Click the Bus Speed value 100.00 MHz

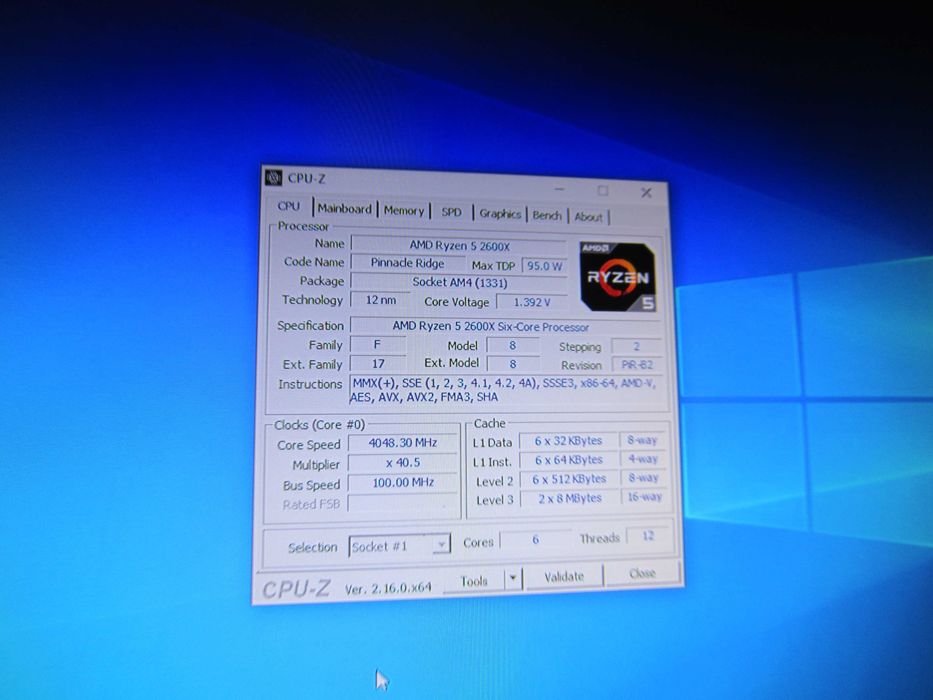click(403, 483)
